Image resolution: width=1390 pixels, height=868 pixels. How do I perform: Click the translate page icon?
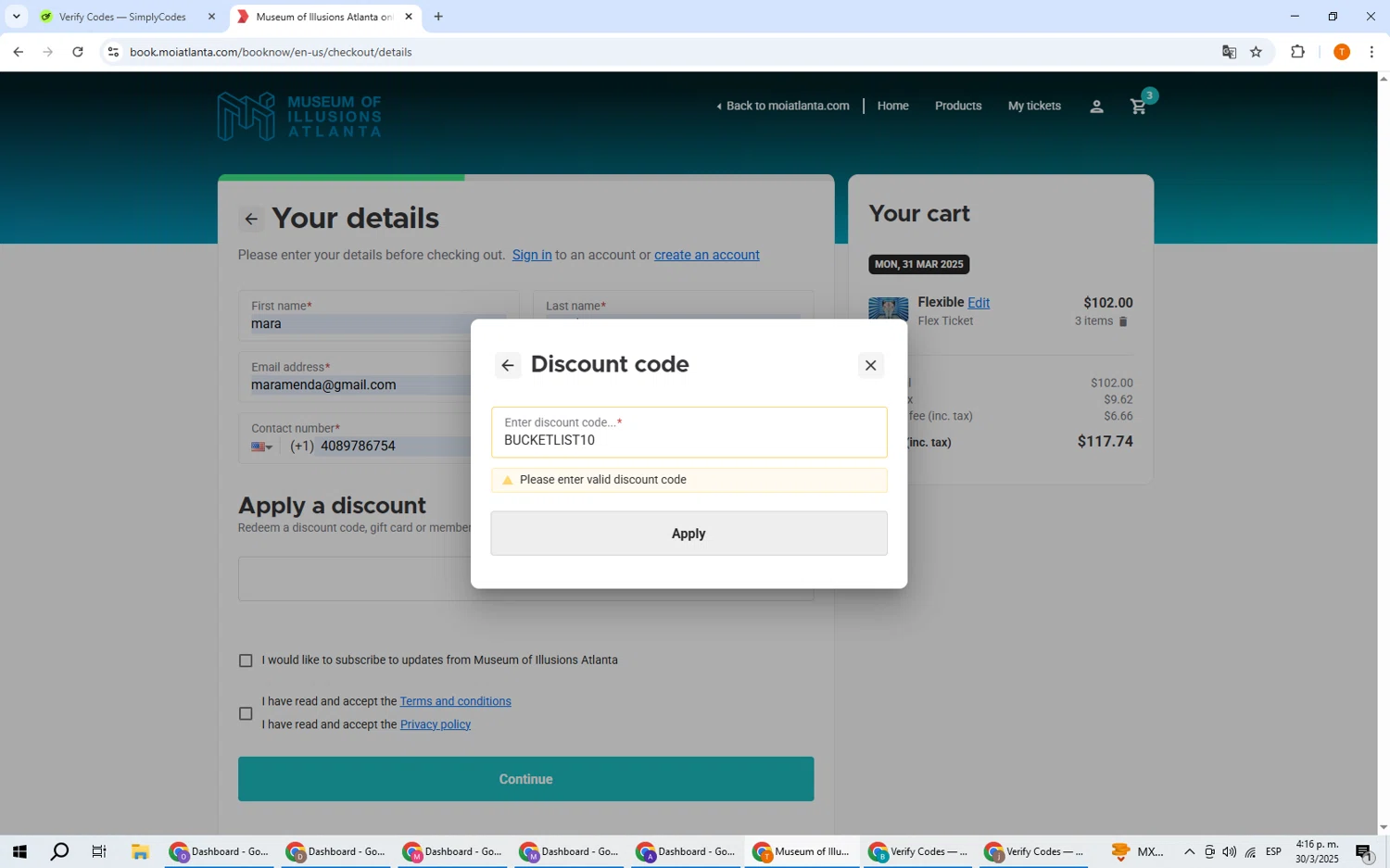coord(1229,52)
